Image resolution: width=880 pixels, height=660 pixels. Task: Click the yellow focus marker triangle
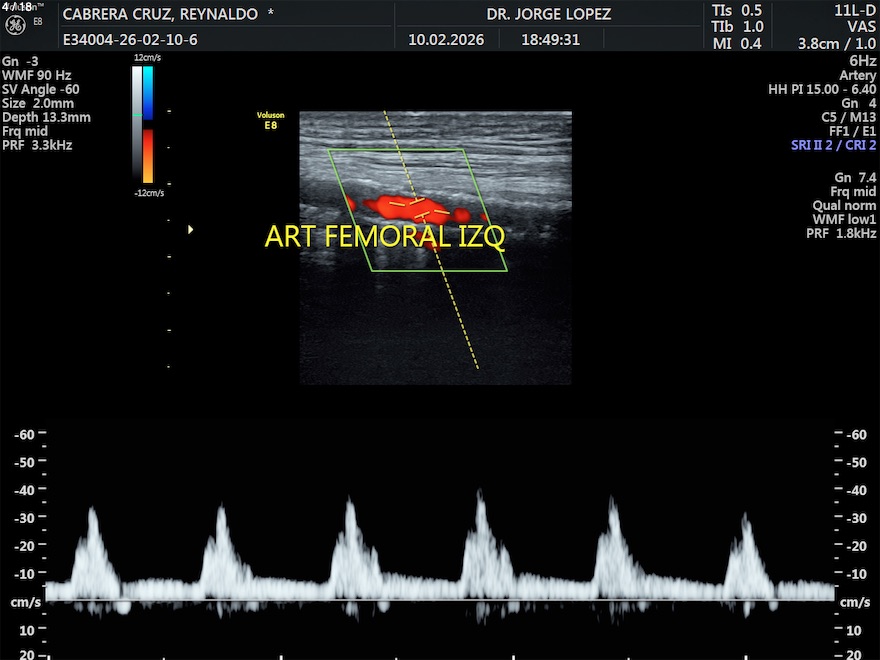tap(190, 229)
